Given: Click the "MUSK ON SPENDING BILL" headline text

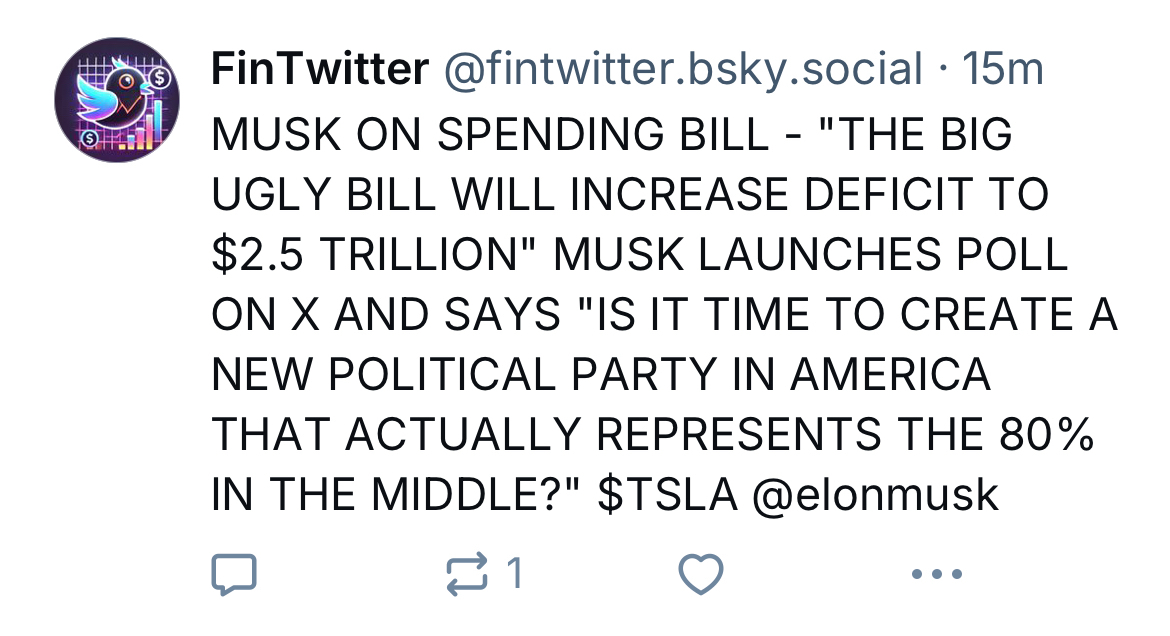Looking at the screenshot, I should (492, 134).
